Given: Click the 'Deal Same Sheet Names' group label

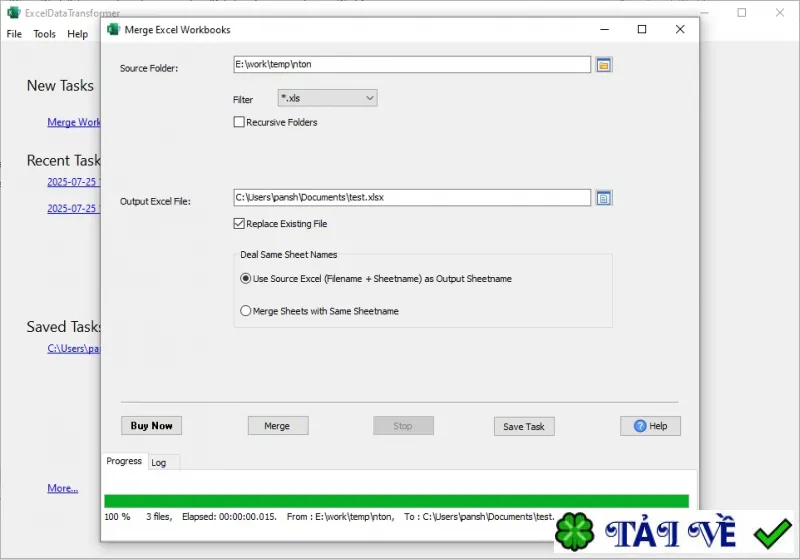Looking at the screenshot, I should [289, 255].
